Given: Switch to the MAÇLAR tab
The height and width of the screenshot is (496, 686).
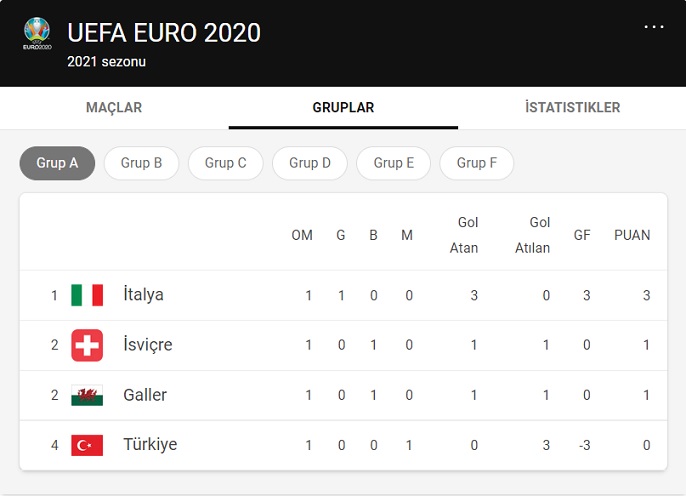Looking at the screenshot, I should point(114,108).
